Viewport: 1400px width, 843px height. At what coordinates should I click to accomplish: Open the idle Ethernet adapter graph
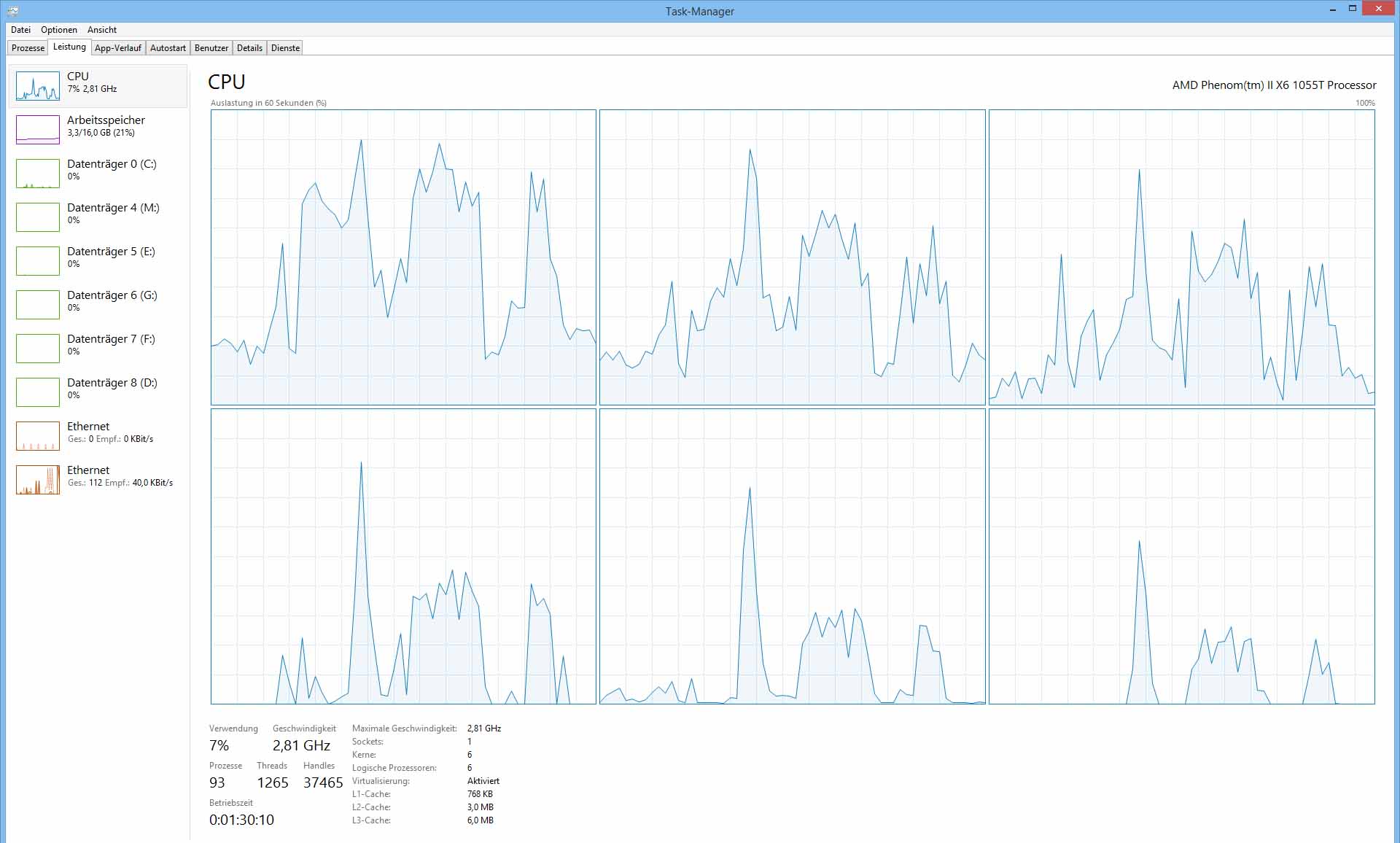click(x=38, y=436)
